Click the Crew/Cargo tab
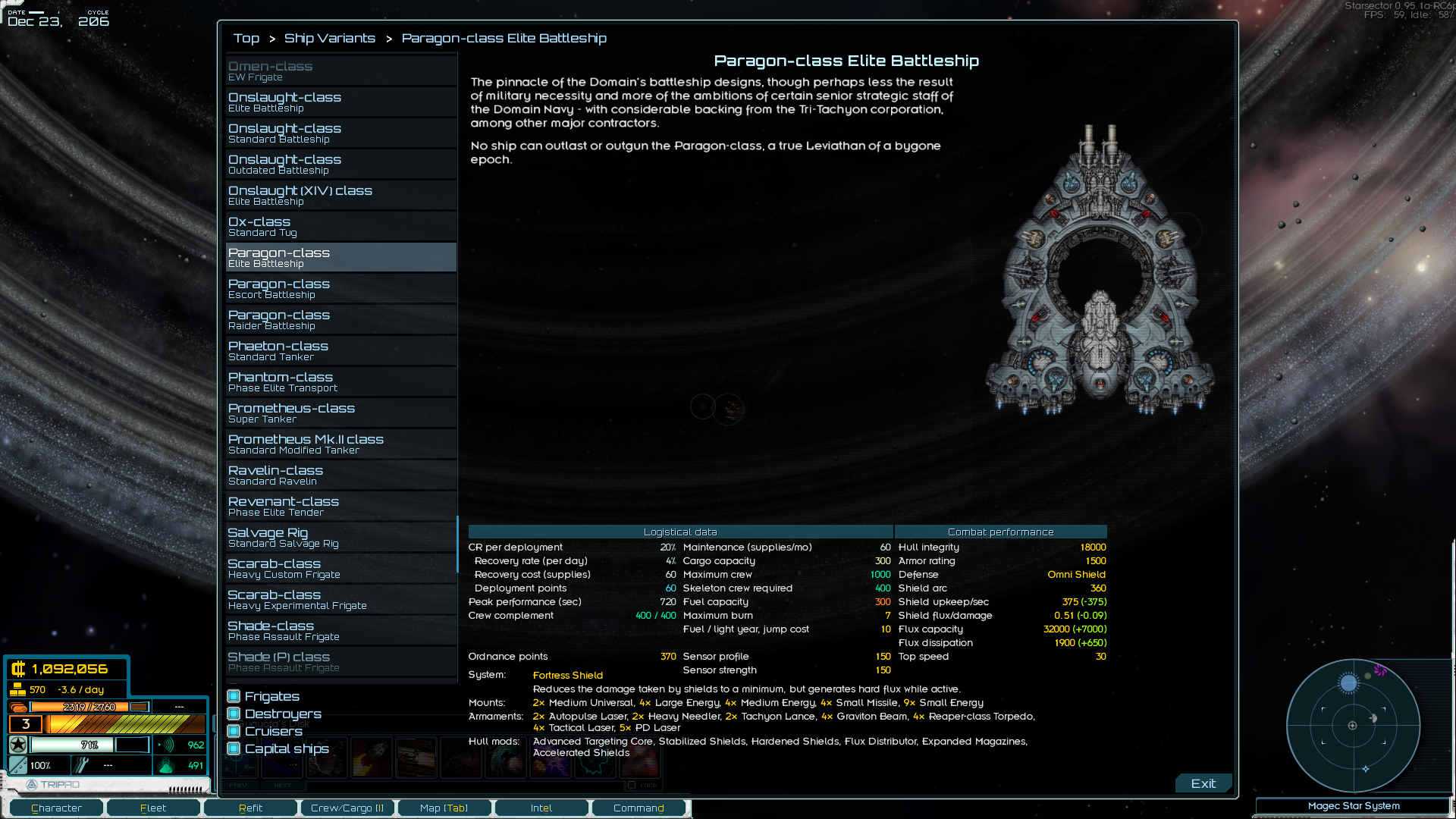 pos(347,808)
